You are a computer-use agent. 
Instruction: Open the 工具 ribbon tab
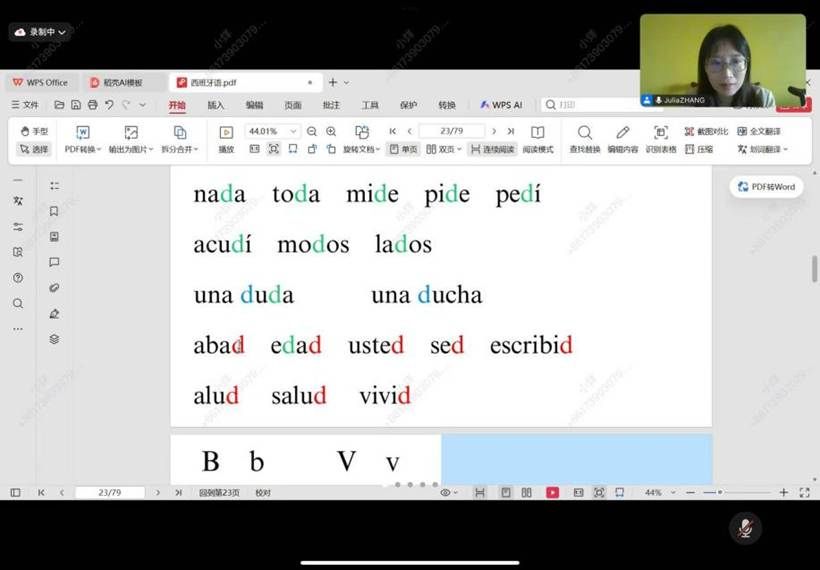click(x=370, y=105)
